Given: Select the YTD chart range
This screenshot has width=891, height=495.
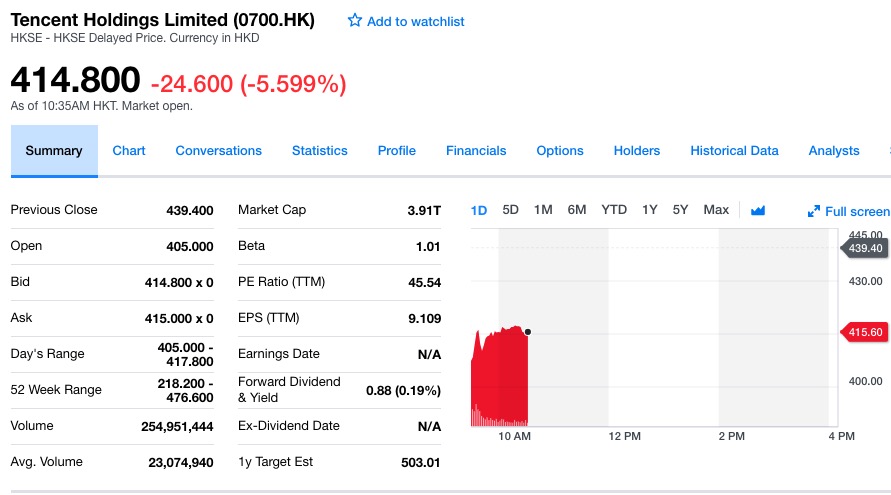Looking at the screenshot, I should pyautogui.click(x=614, y=210).
